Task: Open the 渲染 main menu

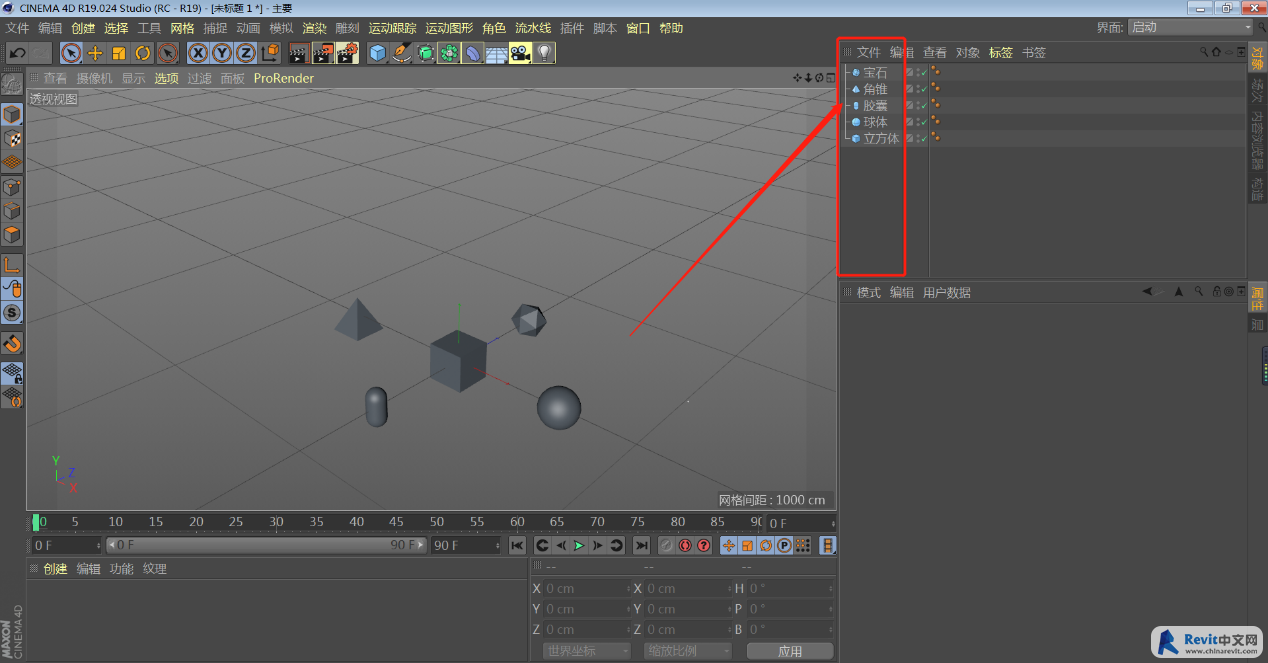Action: tap(314, 28)
